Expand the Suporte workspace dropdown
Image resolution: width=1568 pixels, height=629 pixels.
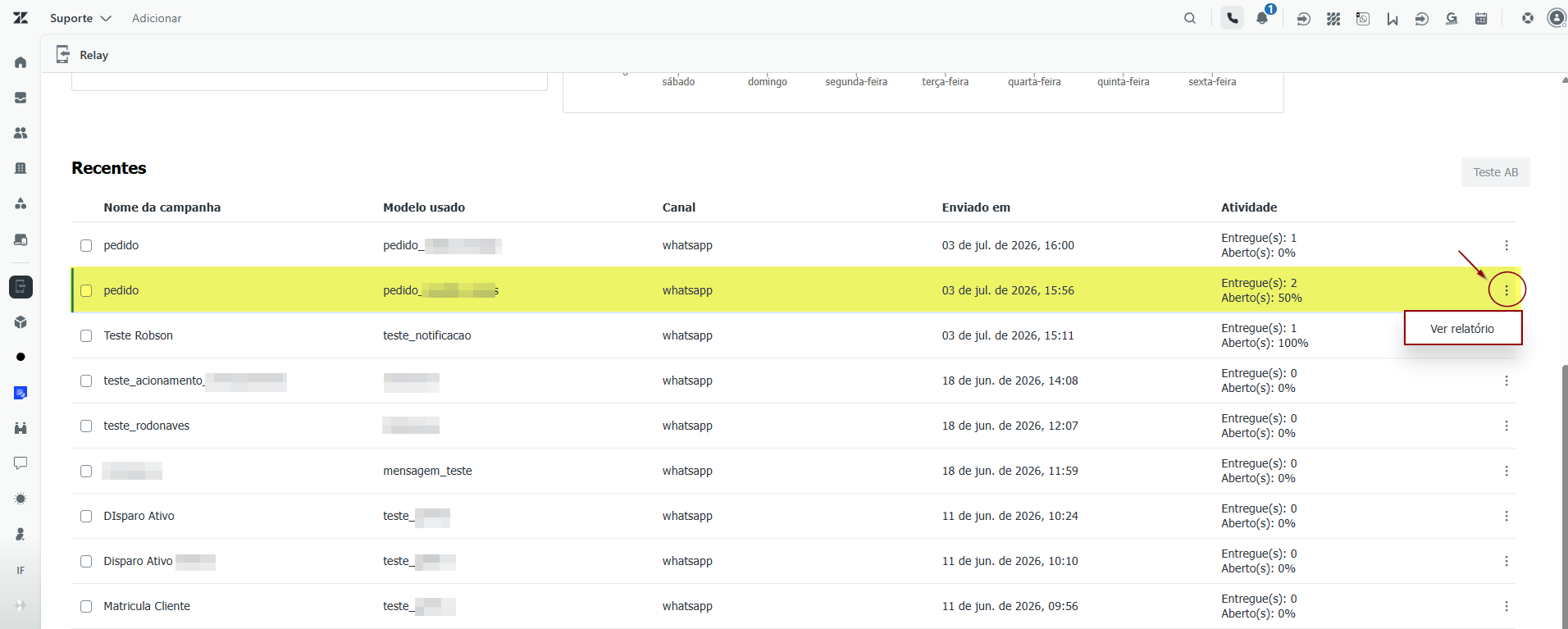pyautogui.click(x=80, y=18)
